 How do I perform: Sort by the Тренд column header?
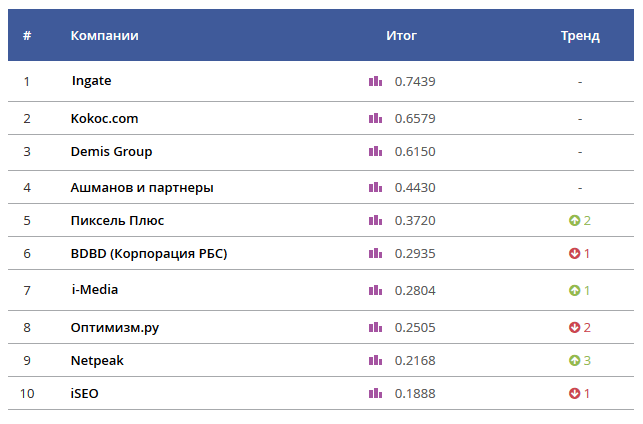(x=580, y=36)
